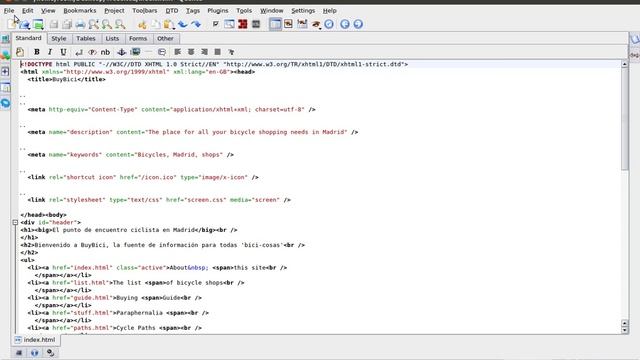The width and height of the screenshot is (640, 360).
Task: Click the Save icon
Action: [54, 24]
